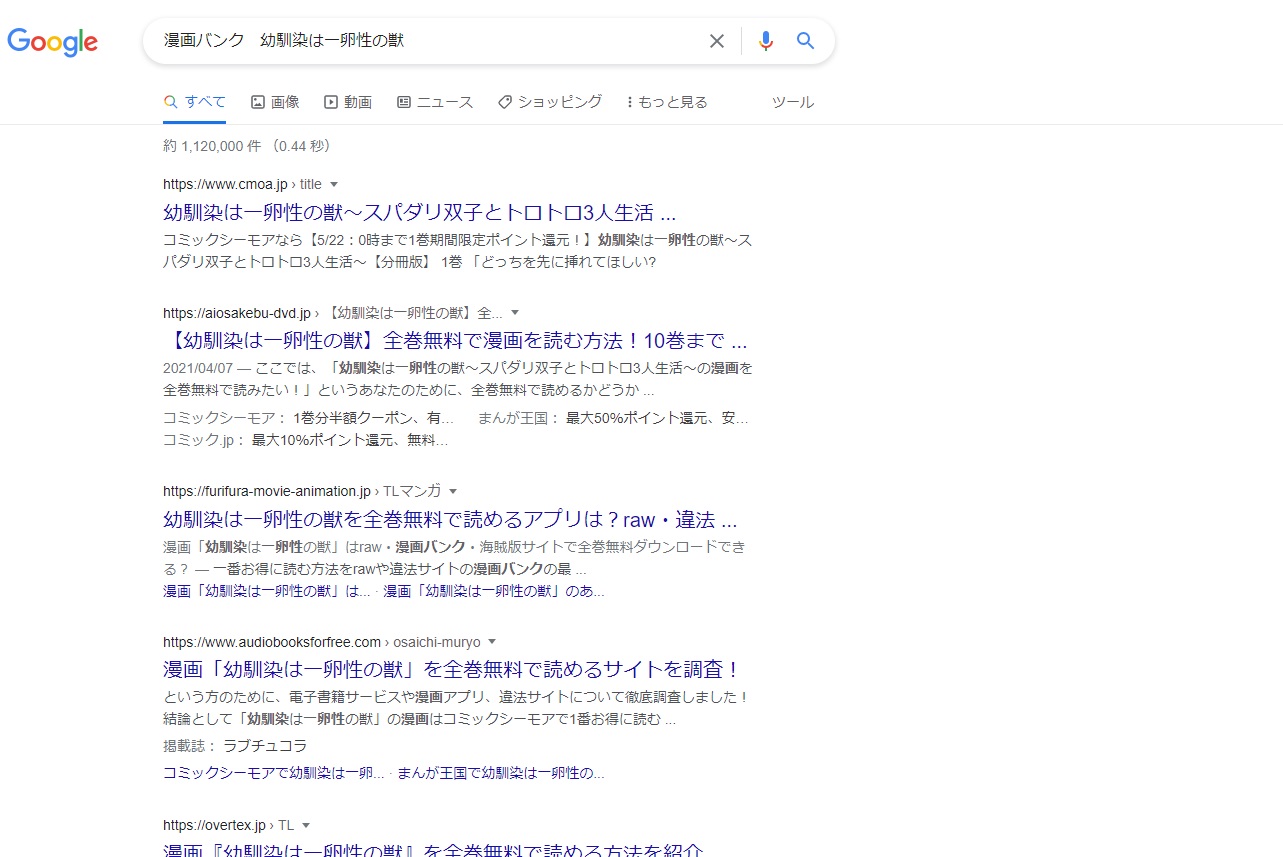This screenshot has height=857, width=1283.
Task: Open the overtex.jp result title link
Action: 433,851
